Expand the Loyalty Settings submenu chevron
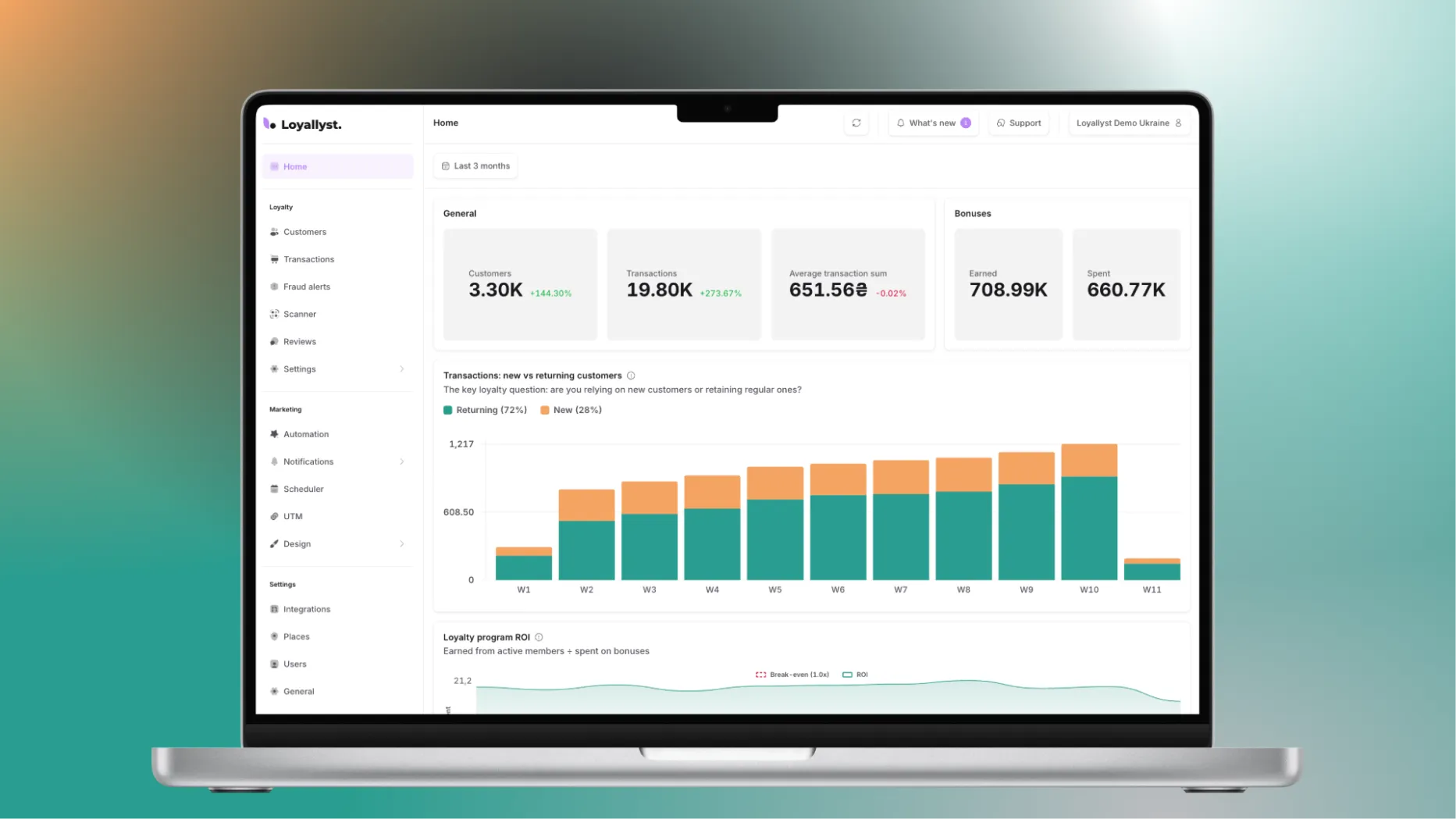The width and height of the screenshot is (1456, 819). click(402, 369)
